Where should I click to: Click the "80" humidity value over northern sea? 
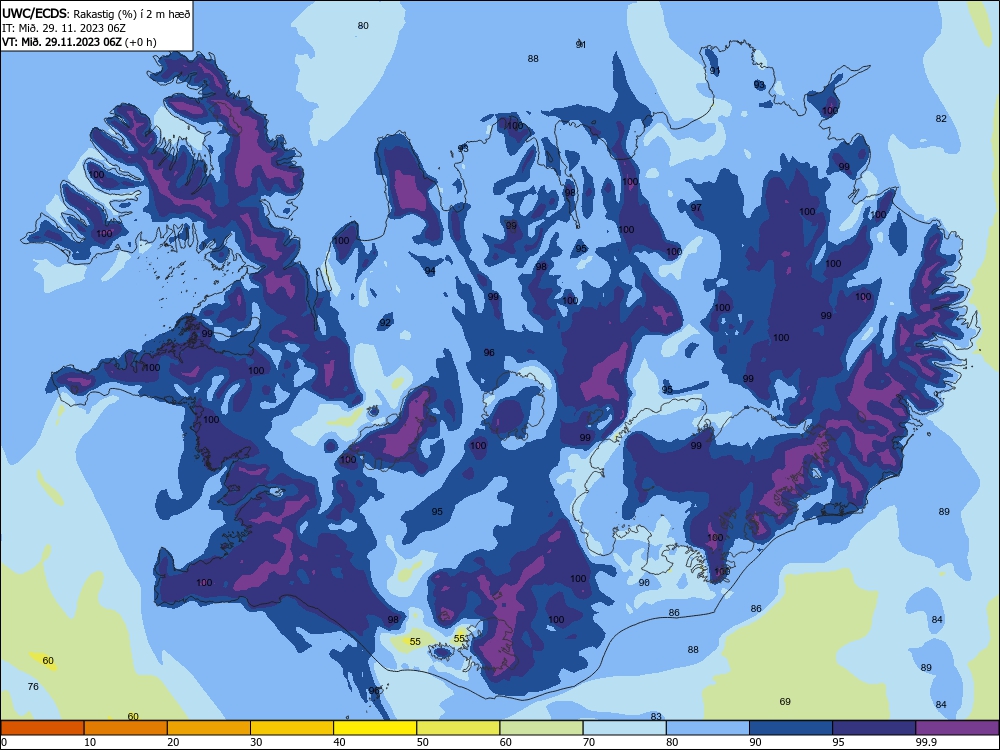363,26
